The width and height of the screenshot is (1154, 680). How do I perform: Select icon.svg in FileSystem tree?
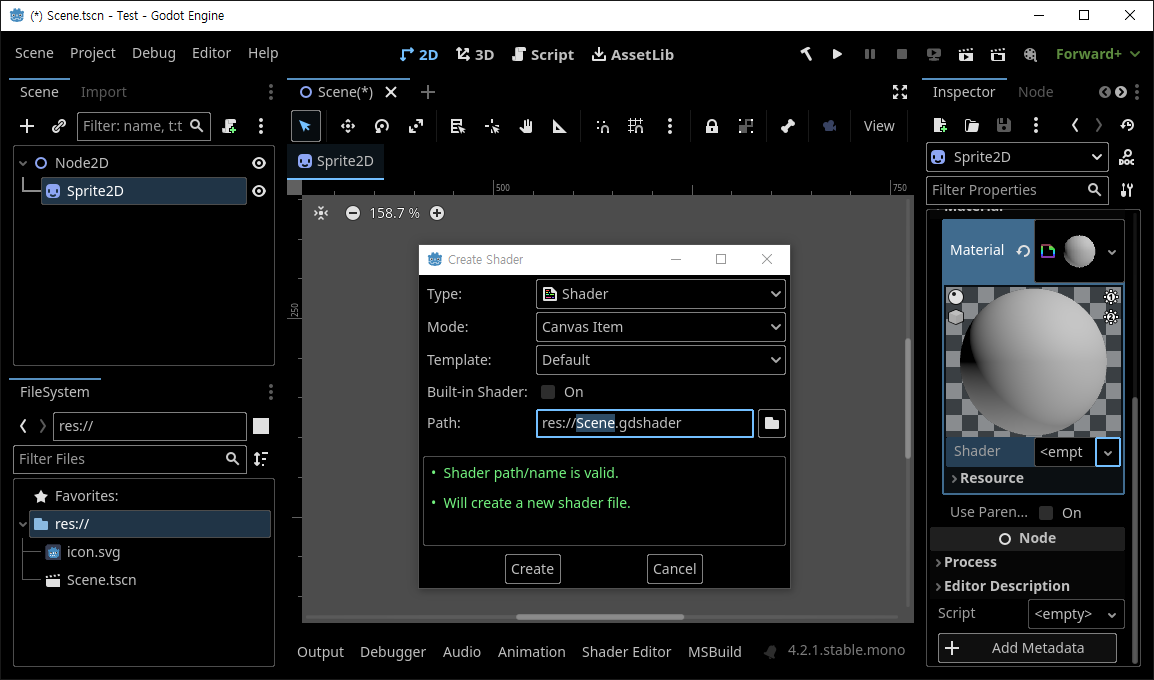coord(93,552)
